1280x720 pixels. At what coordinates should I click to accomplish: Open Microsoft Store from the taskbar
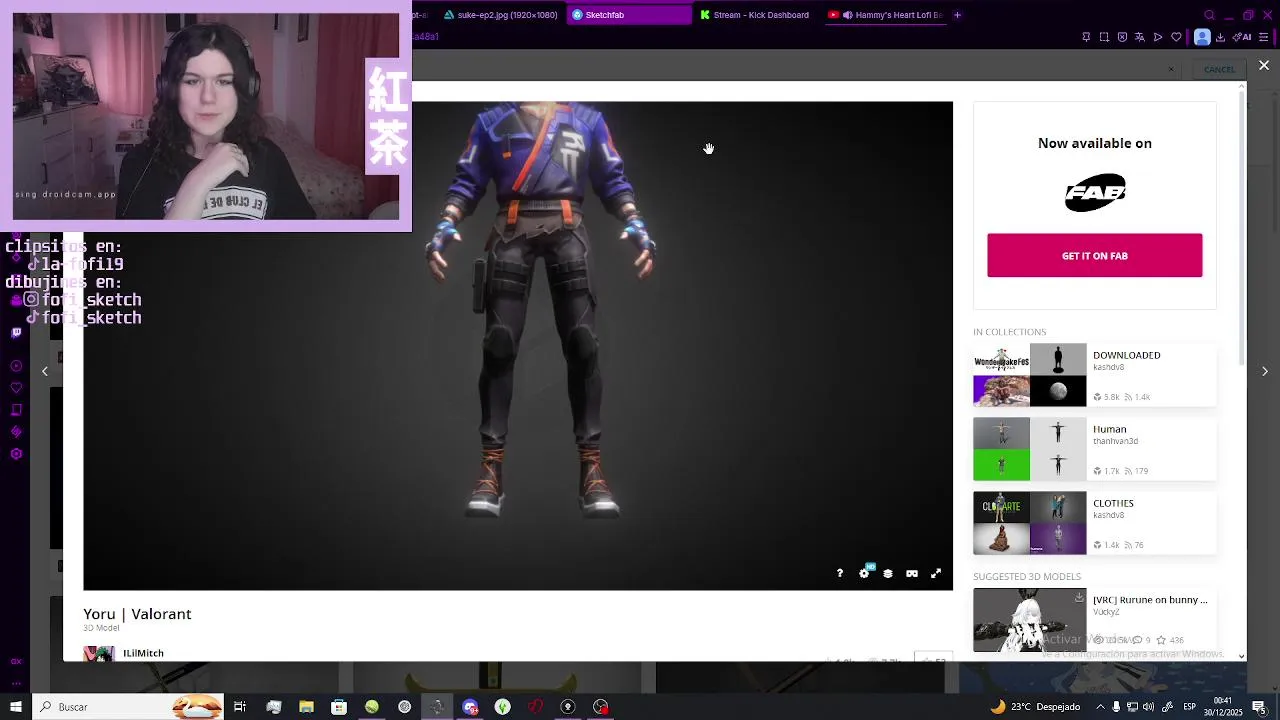[339, 707]
